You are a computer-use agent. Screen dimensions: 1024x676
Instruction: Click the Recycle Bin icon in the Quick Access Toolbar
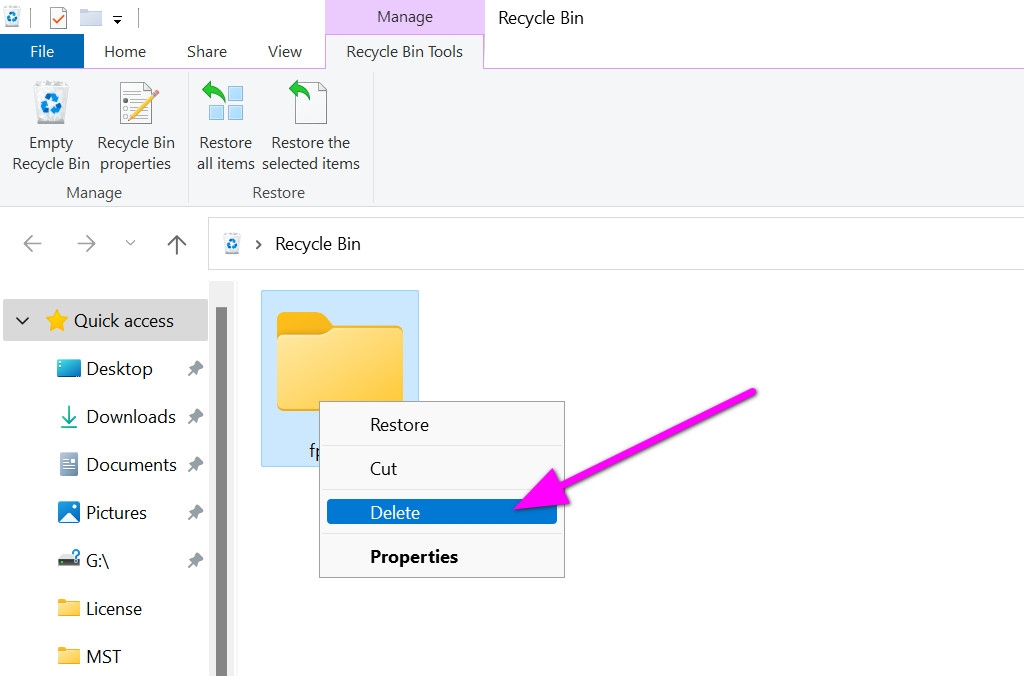(x=12, y=16)
